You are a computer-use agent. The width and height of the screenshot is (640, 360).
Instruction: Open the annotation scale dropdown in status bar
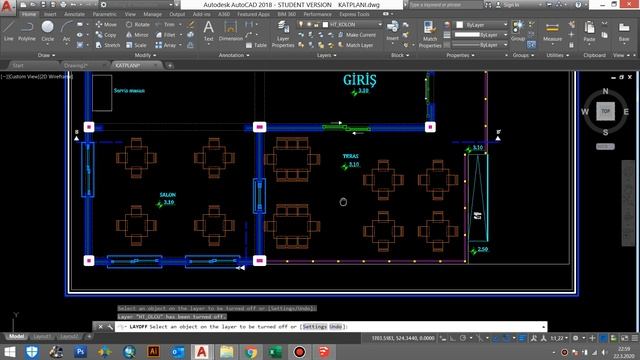tap(559, 338)
